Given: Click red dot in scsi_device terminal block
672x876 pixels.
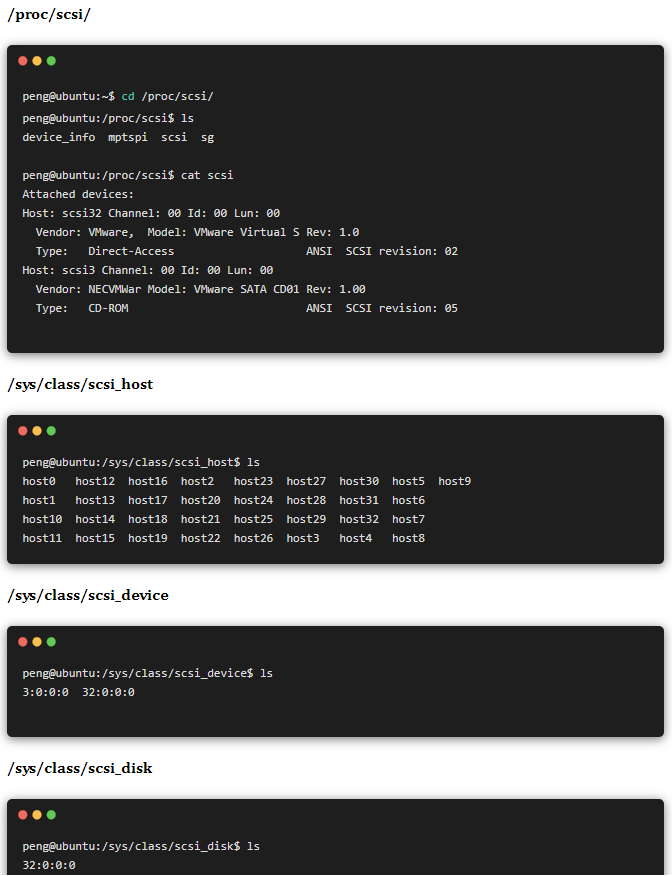Looking at the screenshot, I should click(x=23, y=642).
